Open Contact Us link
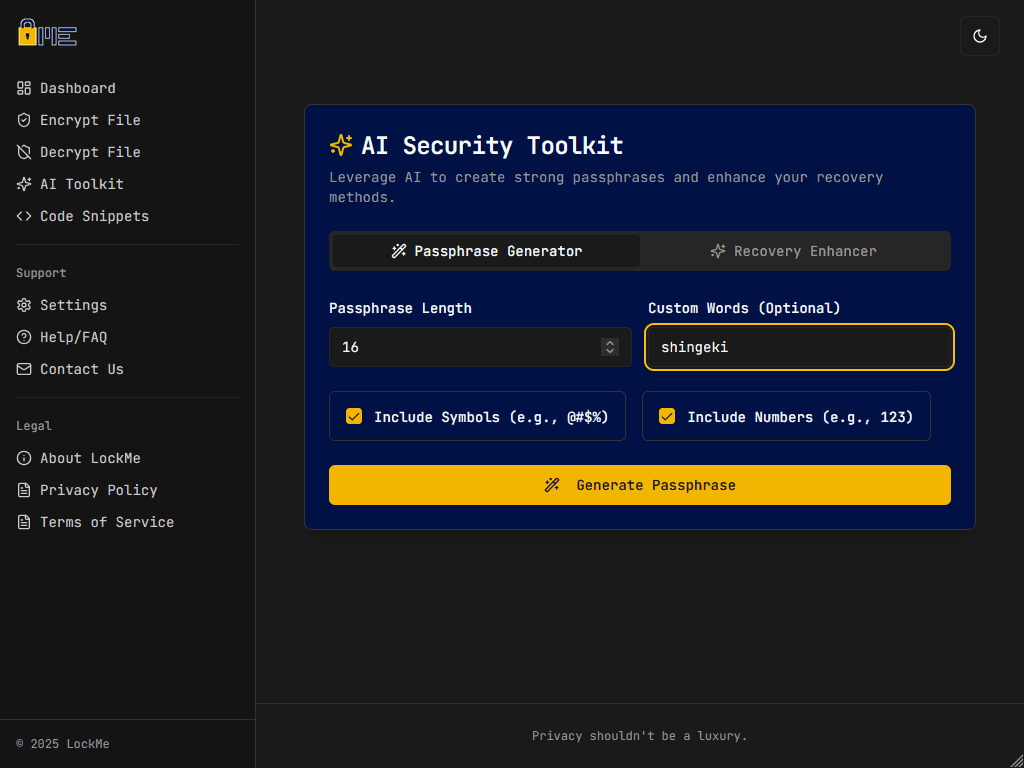 point(70,369)
